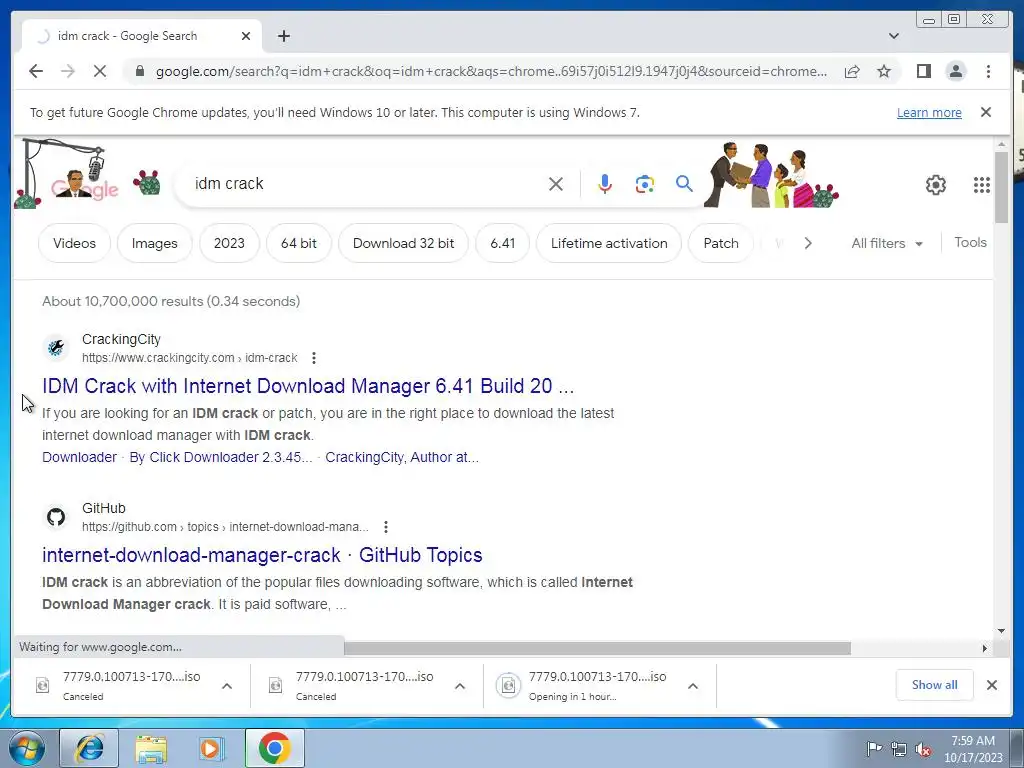The height and width of the screenshot is (768, 1024).
Task: Click the page vertical scrollbar thumb
Action: click(1001, 188)
